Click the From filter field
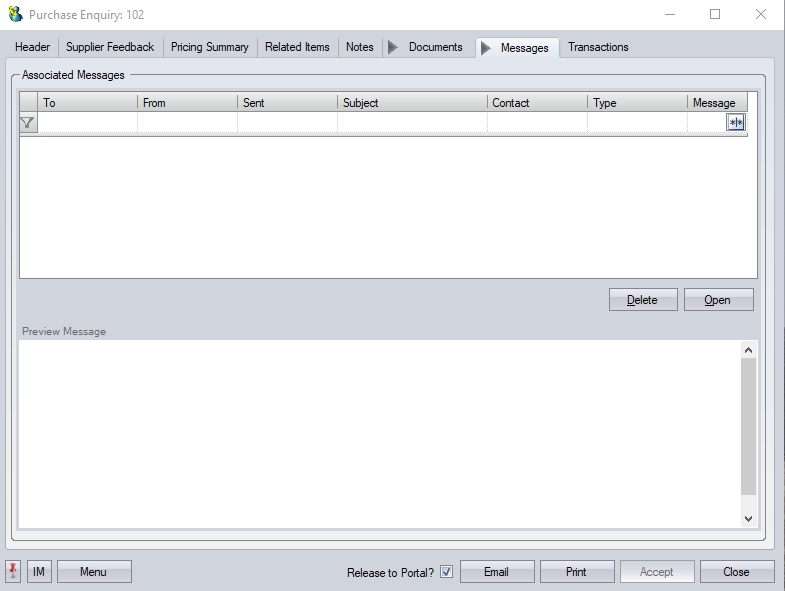Image resolution: width=785 pixels, height=591 pixels. tap(187, 123)
